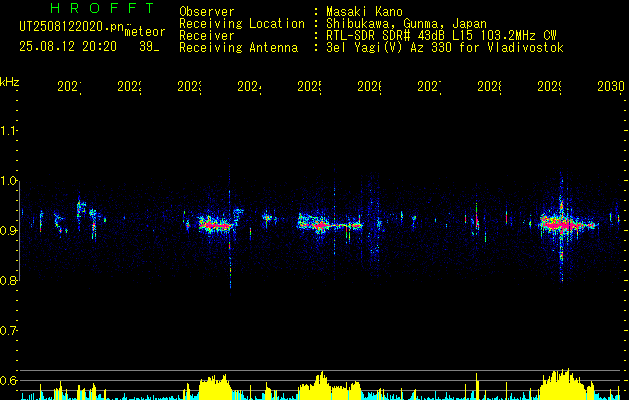This screenshot has height=400, width=629.
Task: Click the 0.6 frequency axis label
Action: (x=8, y=380)
